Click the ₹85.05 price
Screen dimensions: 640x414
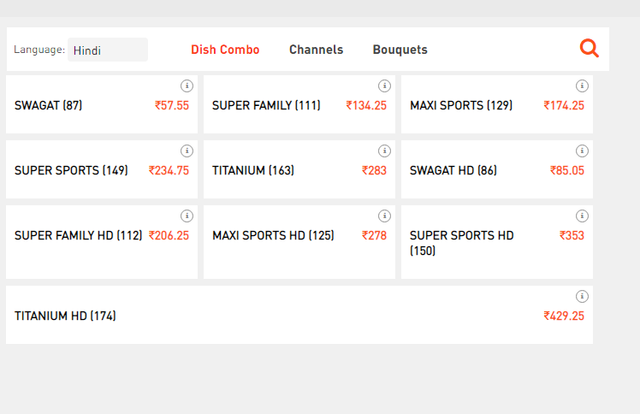[567, 170]
